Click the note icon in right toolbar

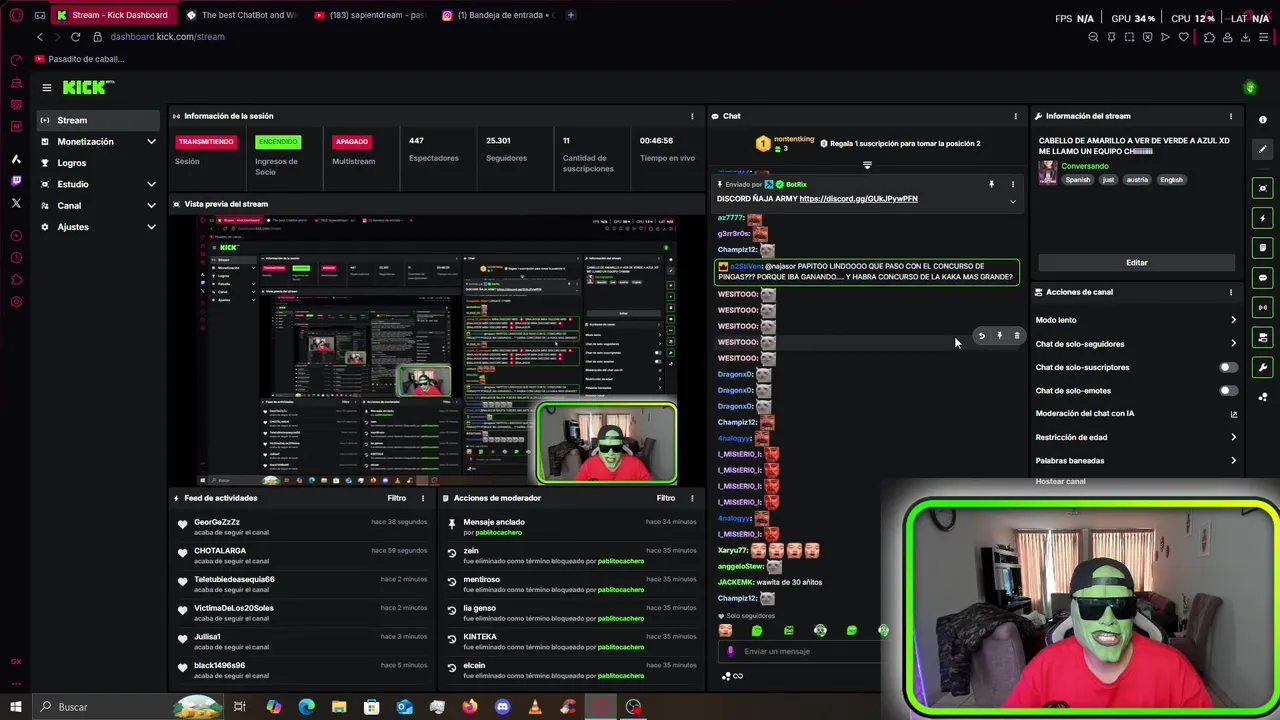(1263, 247)
